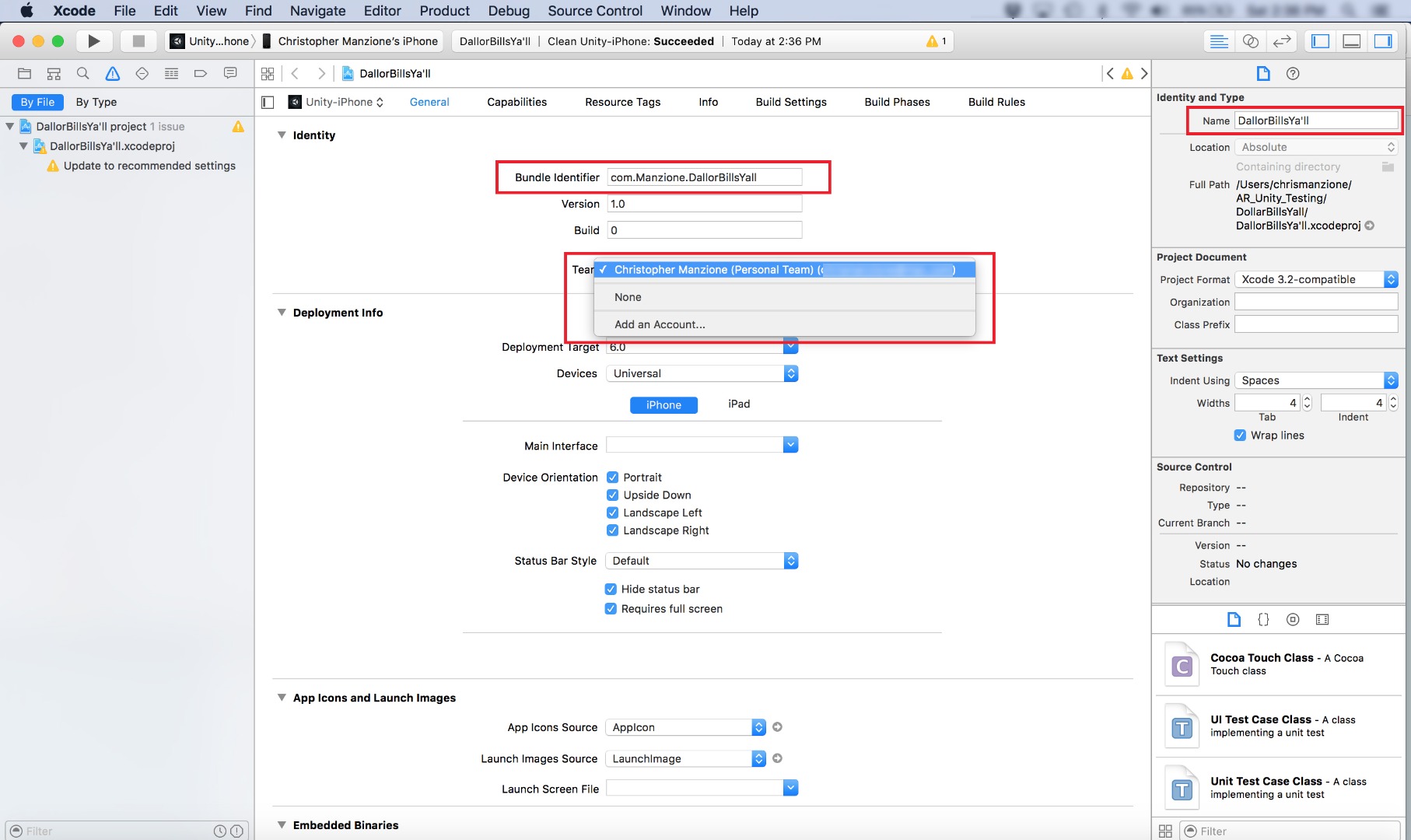Open the Product menu

(444, 11)
